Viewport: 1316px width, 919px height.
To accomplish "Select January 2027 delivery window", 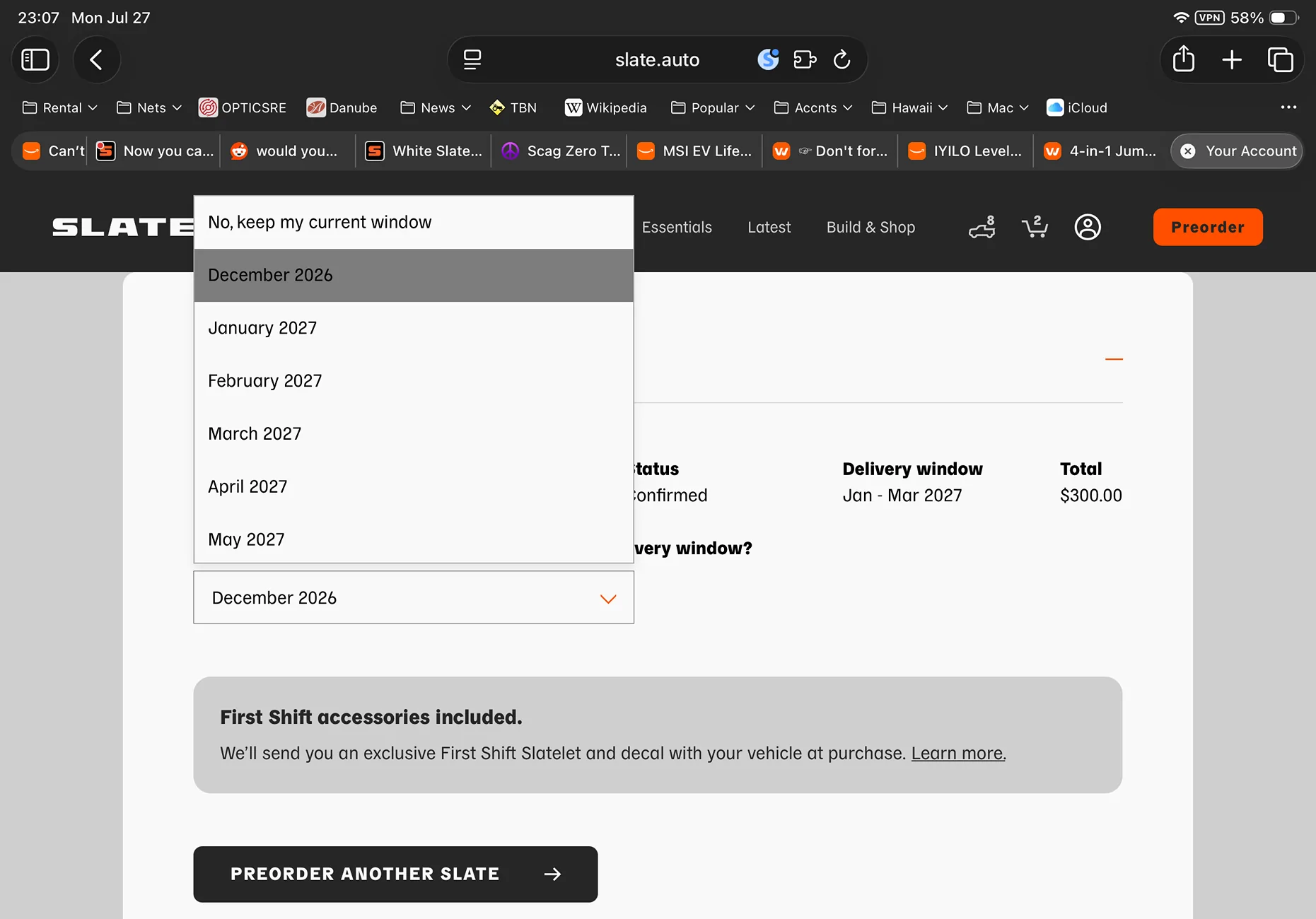I will coord(414,328).
